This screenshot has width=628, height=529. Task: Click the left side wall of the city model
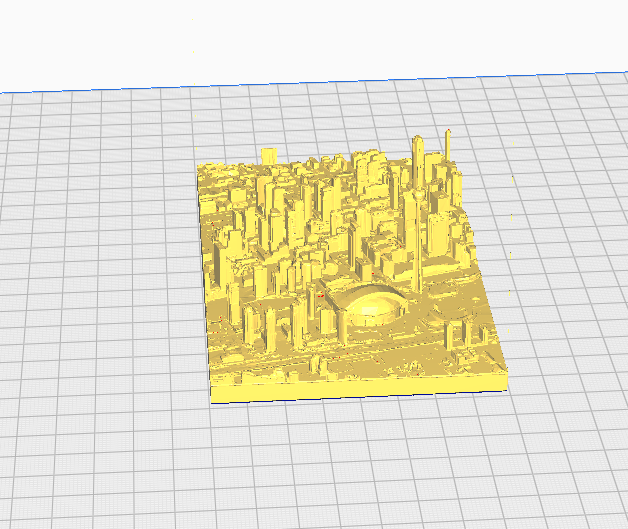point(205,280)
